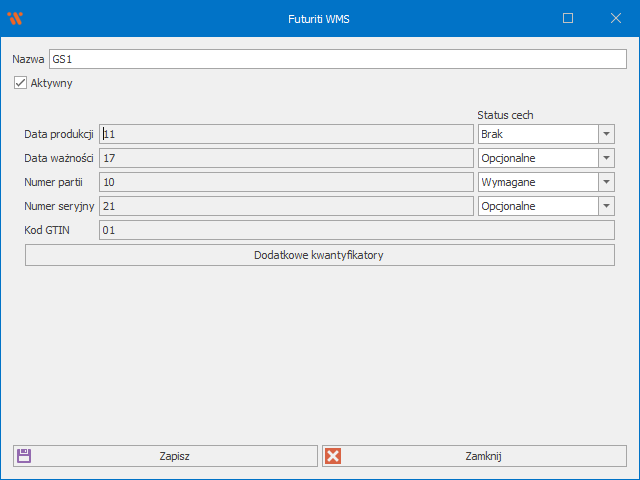Maximize the Futuriti WMS window
Screen dimensions: 640x480
[x=568, y=18]
